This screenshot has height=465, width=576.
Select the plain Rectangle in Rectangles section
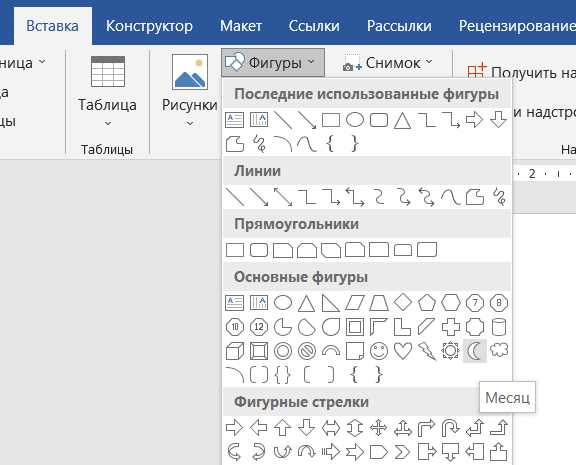[235, 250]
